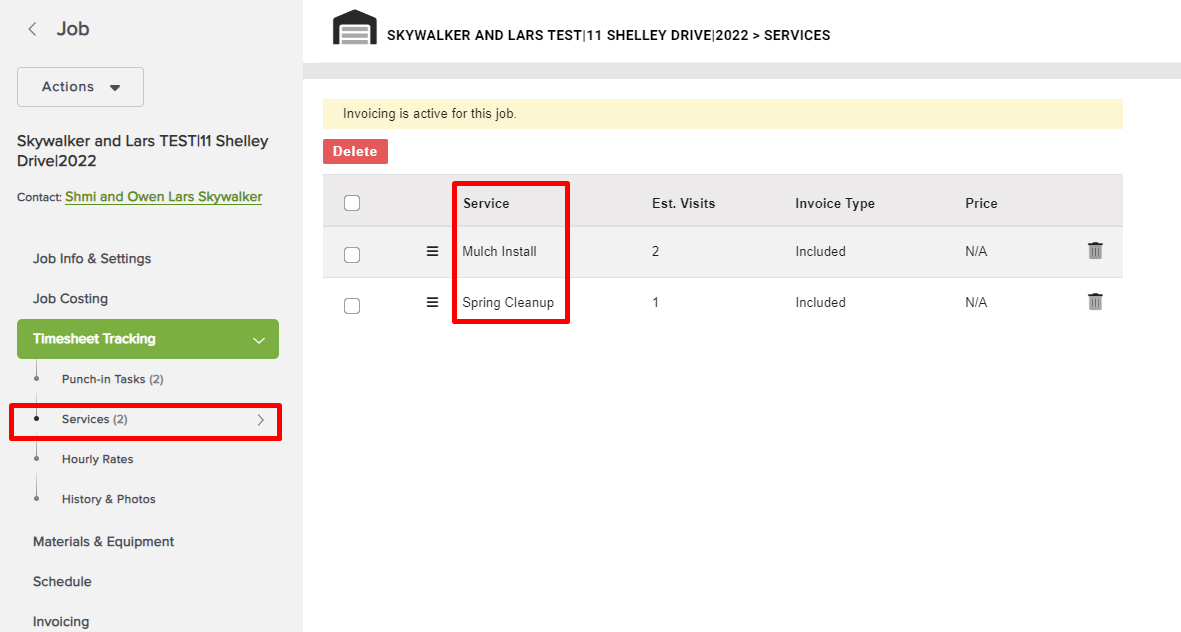Screen dimensions: 1181x632
Task: Click the red Delete button
Action: tap(356, 151)
